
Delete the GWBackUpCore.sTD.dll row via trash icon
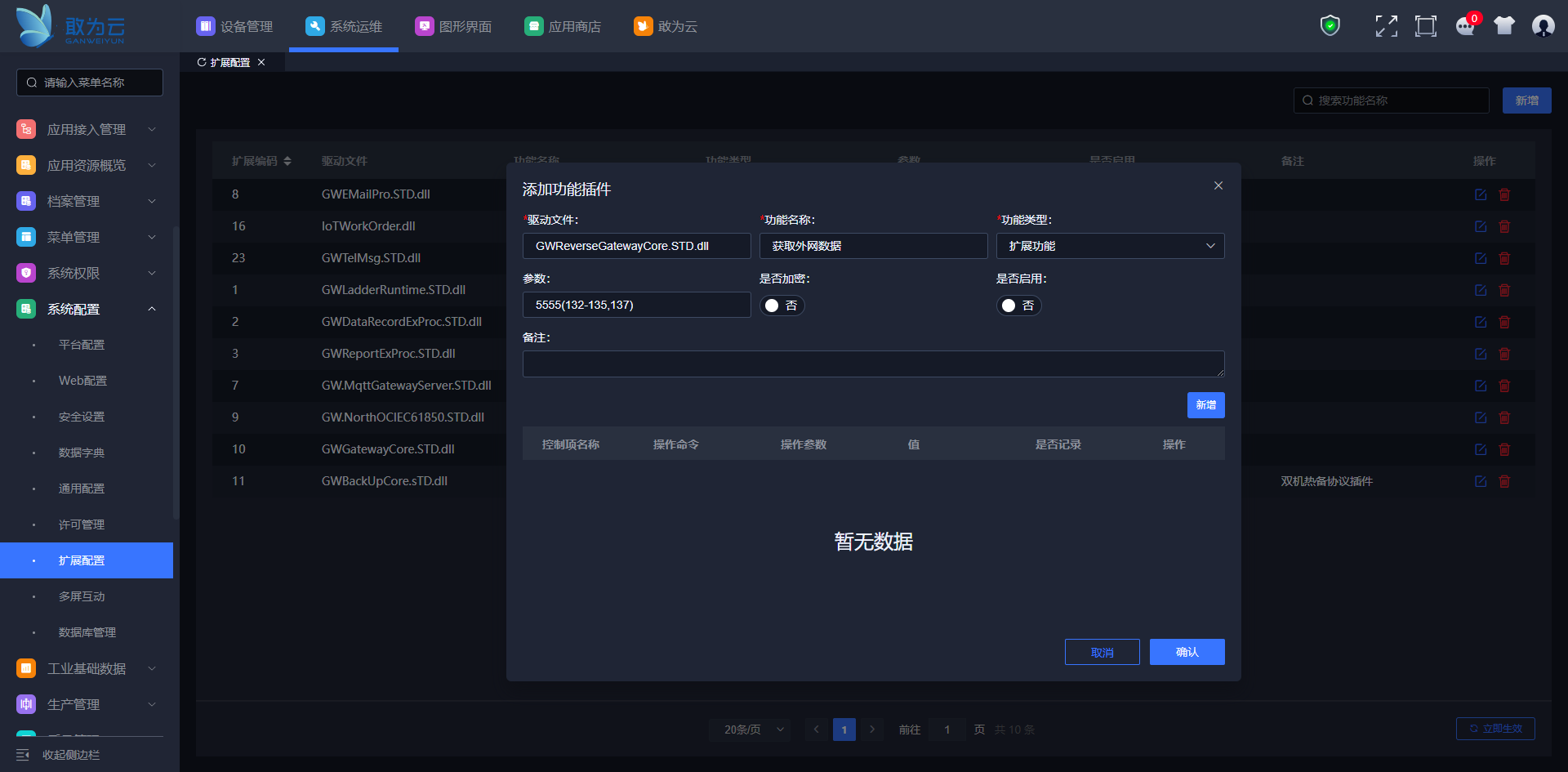(1504, 481)
